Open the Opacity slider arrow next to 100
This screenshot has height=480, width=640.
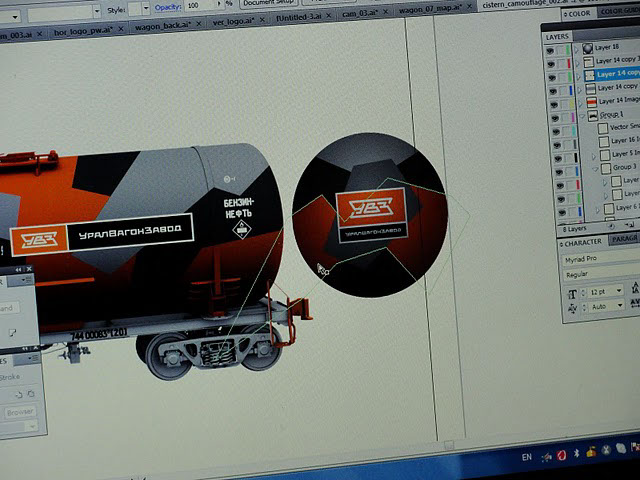pos(219,4)
